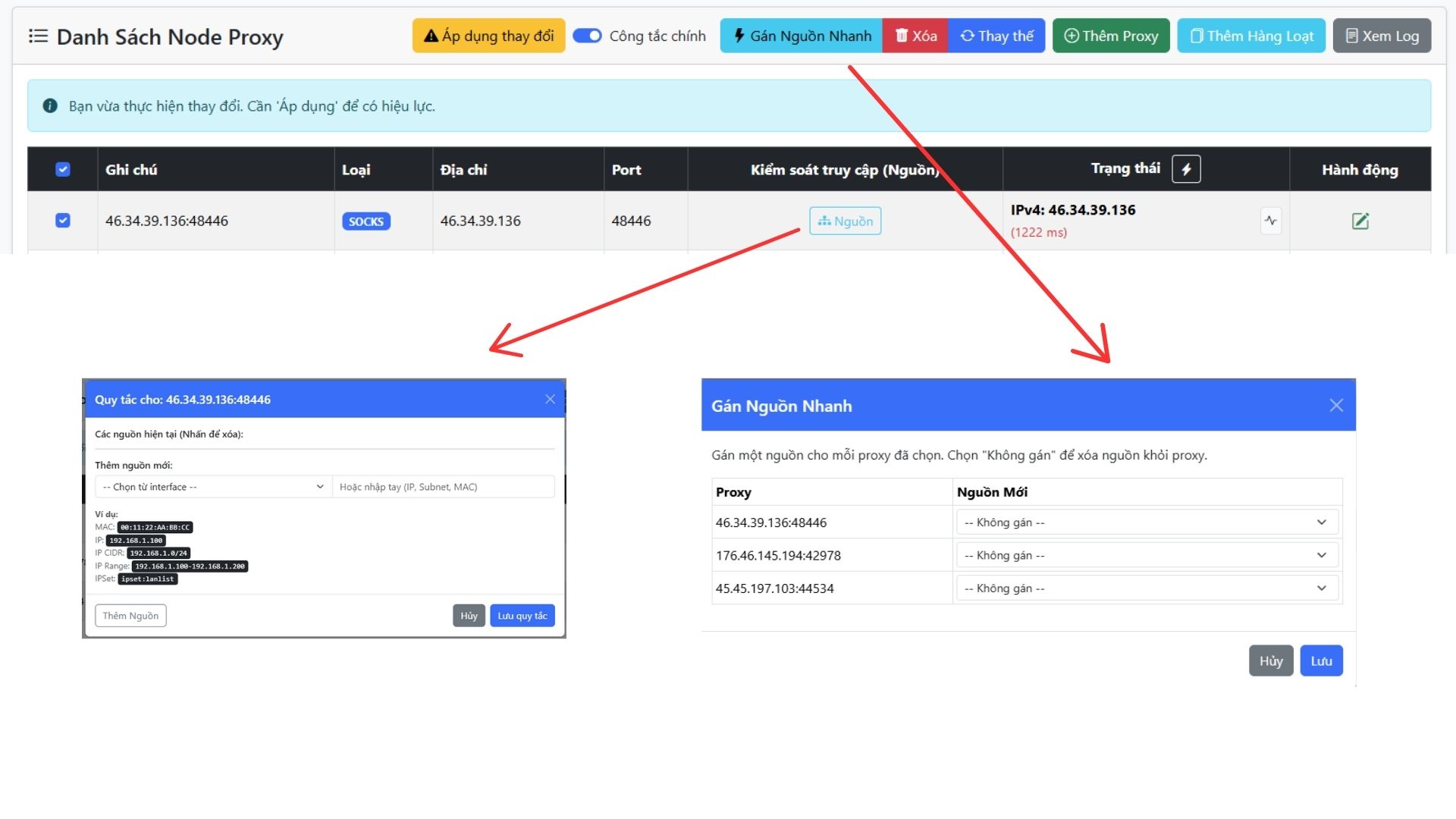Open Nguồn Mới dropdown for 45.45.197.103:44534
This screenshot has height=819, width=1456.
(x=1147, y=588)
